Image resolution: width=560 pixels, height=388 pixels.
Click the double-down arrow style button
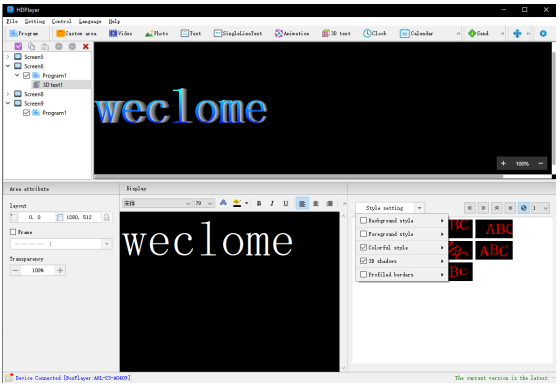point(510,208)
